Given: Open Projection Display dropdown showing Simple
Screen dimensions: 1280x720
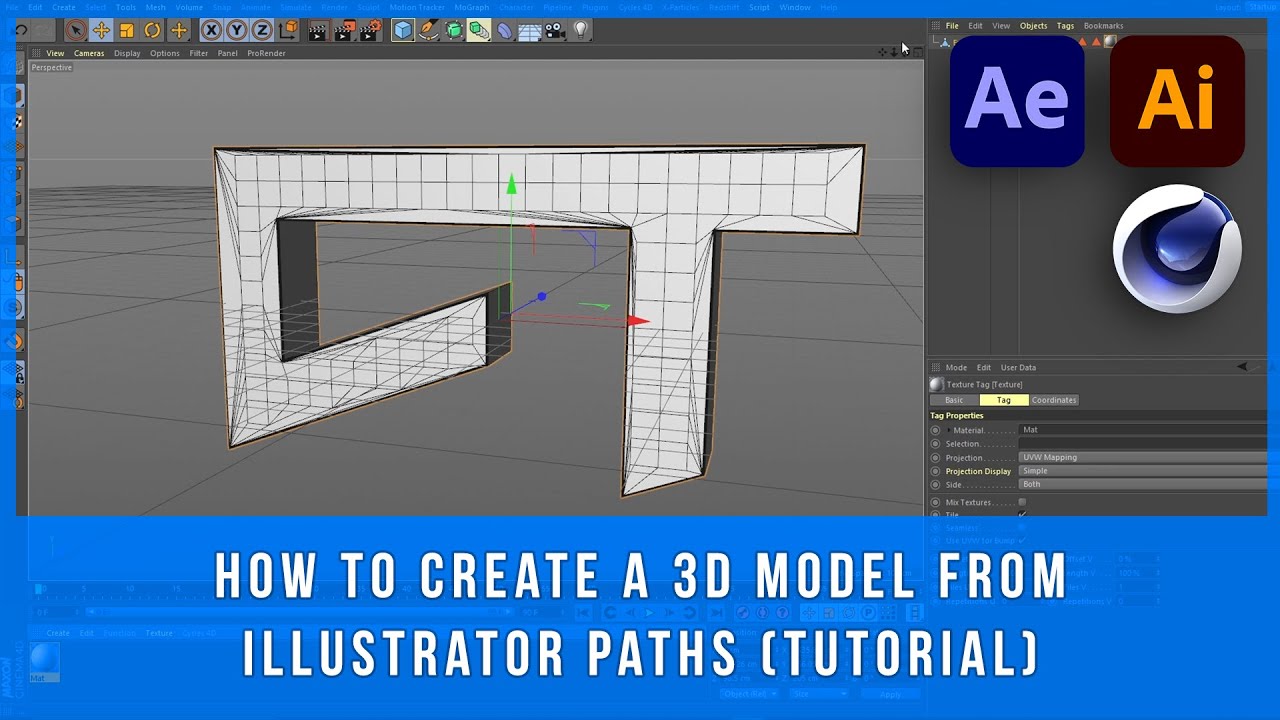Looking at the screenshot, I should point(1143,470).
